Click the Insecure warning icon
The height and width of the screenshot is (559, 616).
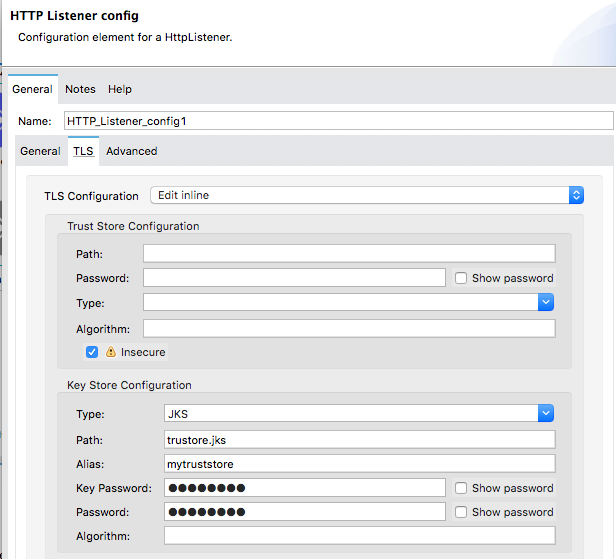111,352
